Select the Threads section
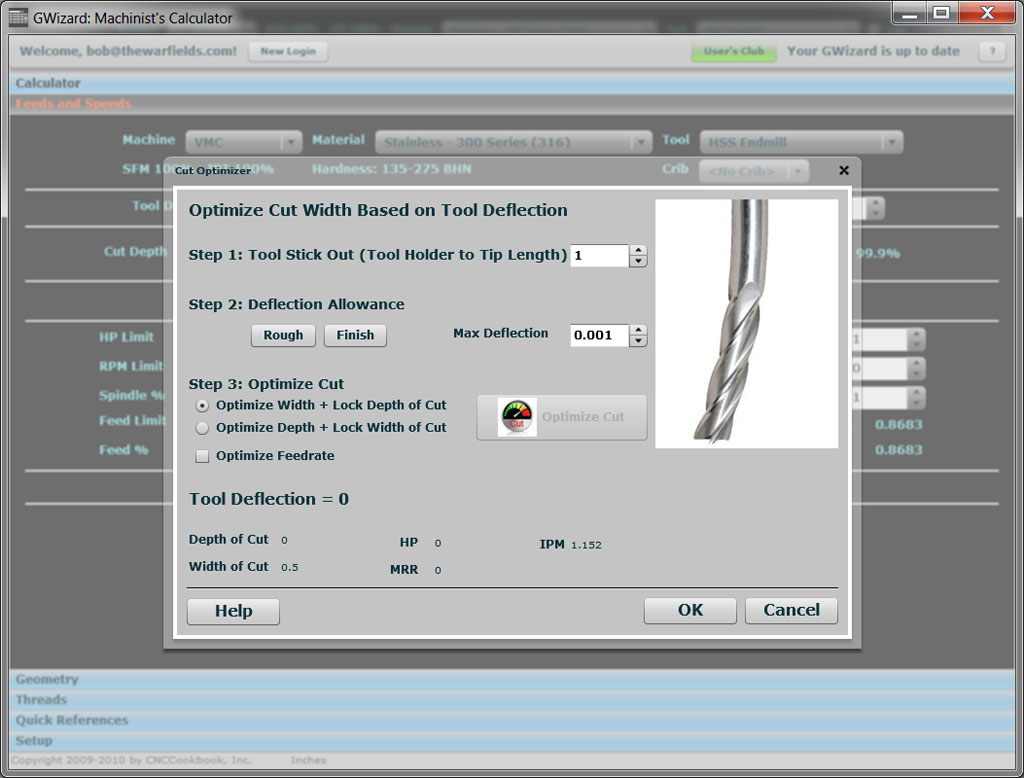This screenshot has width=1024, height=778. 40,700
